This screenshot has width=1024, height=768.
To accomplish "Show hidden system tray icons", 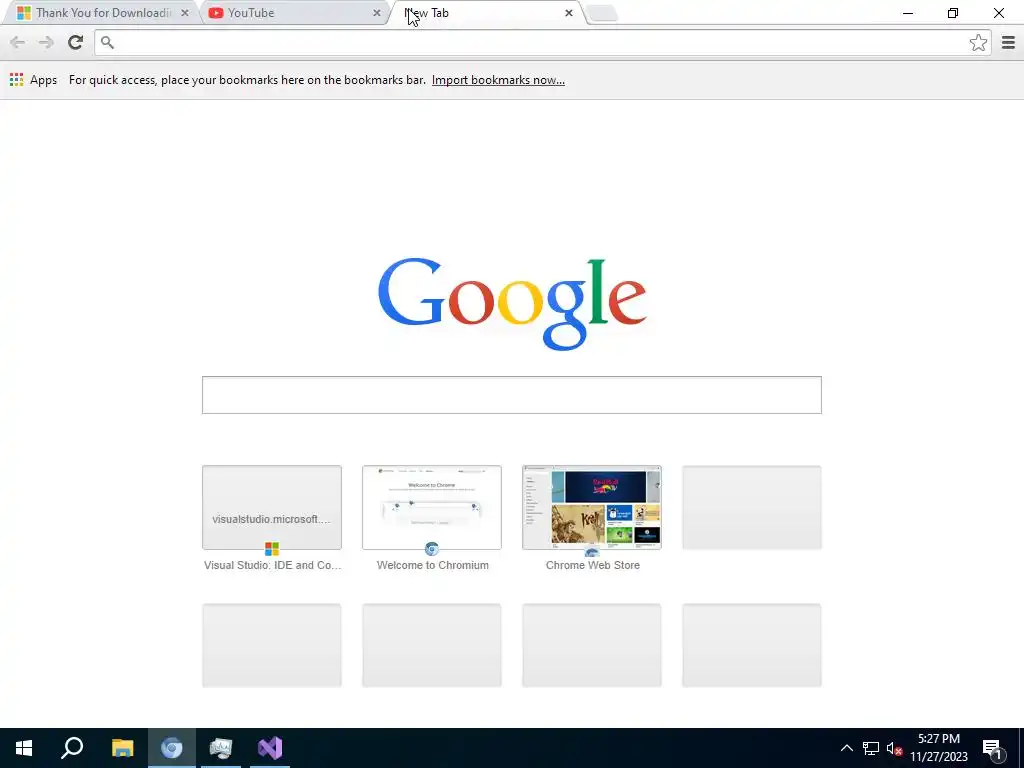I will click(x=846, y=748).
